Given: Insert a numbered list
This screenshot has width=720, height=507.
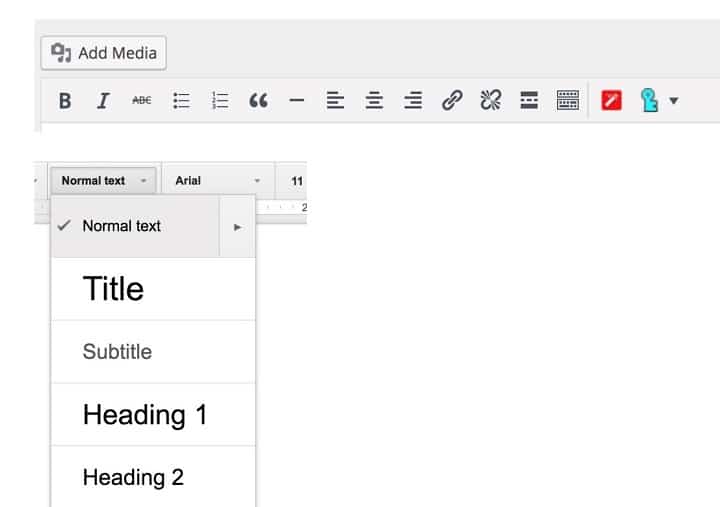Looking at the screenshot, I should 220,100.
